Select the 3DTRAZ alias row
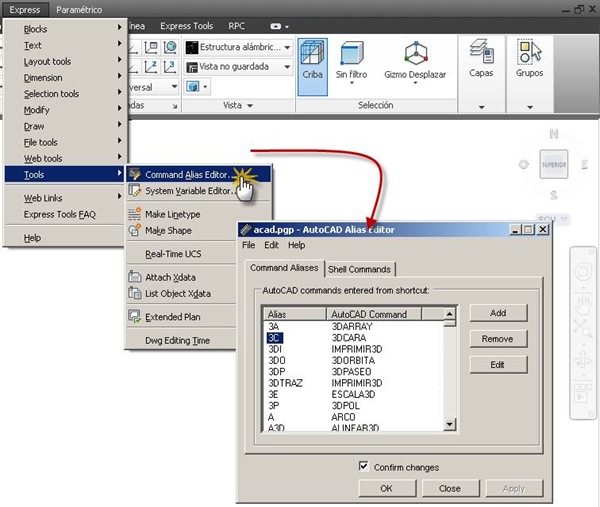 tap(354, 383)
